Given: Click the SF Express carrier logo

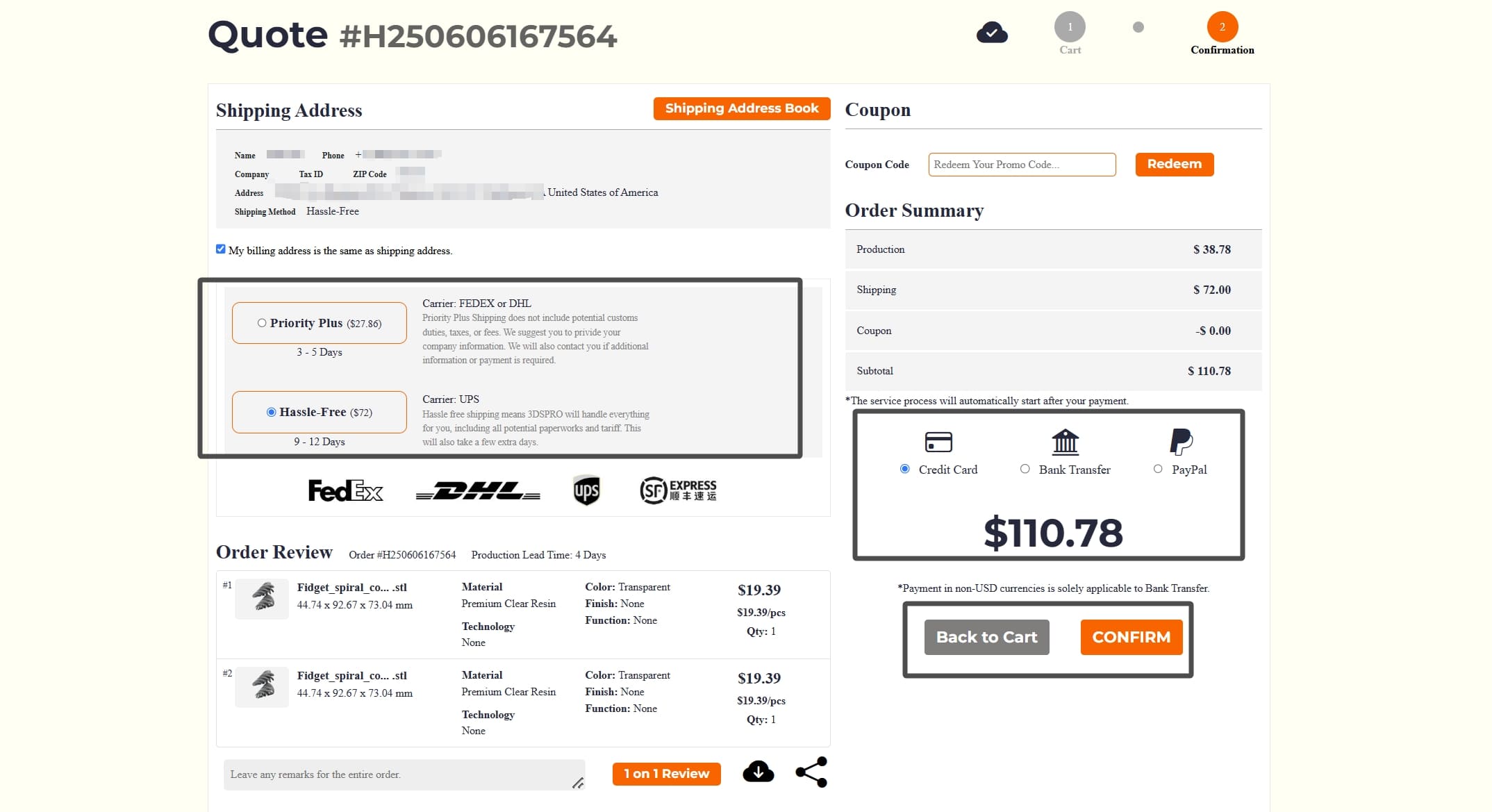Looking at the screenshot, I should click(677, 490).
